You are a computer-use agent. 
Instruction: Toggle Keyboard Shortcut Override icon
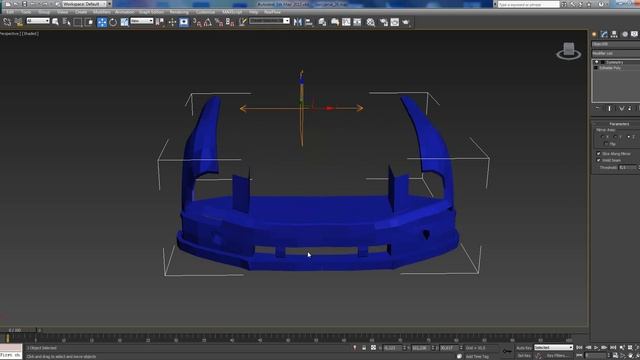coord(184,22)
